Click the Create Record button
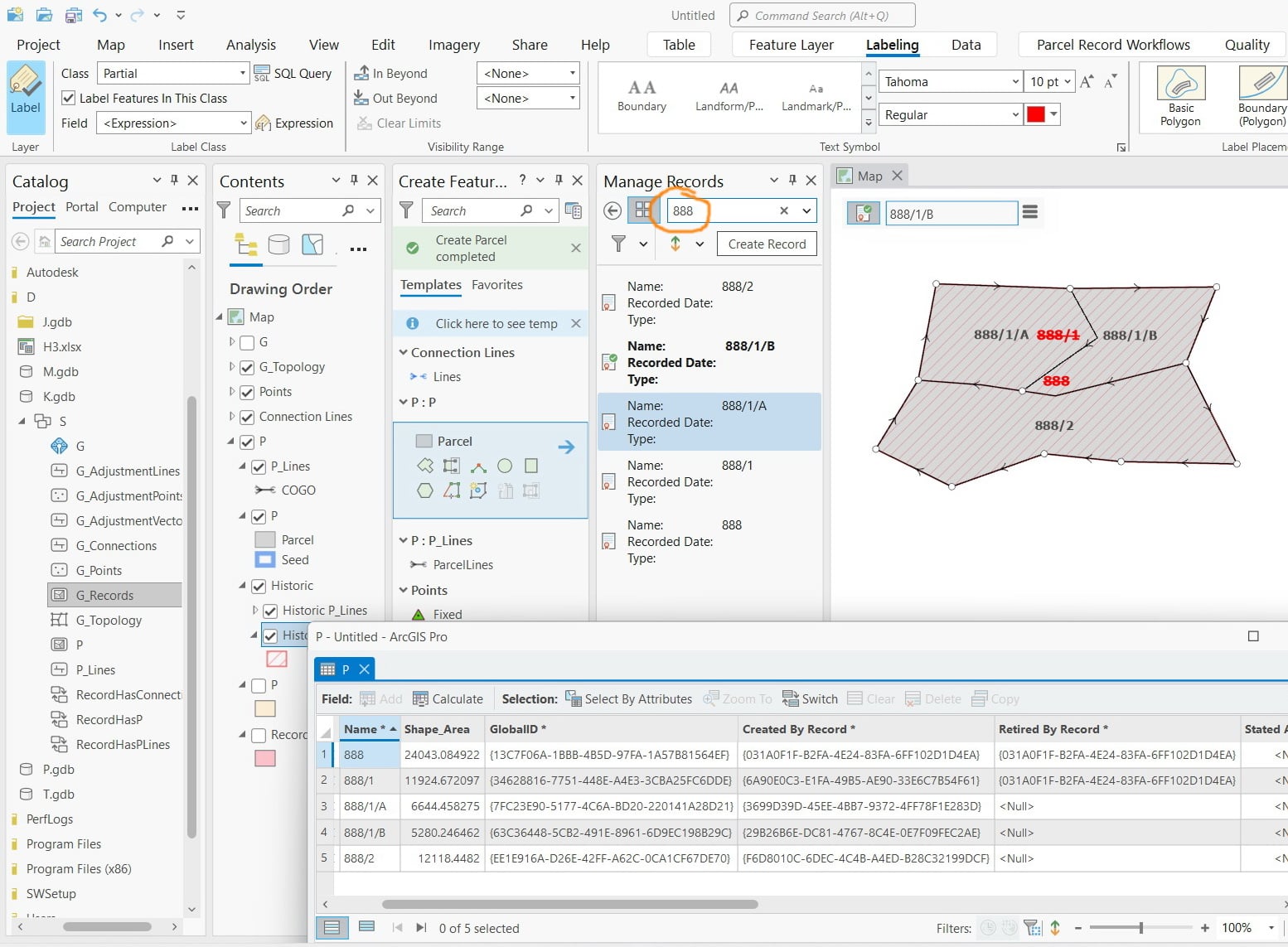 [767, 244]
